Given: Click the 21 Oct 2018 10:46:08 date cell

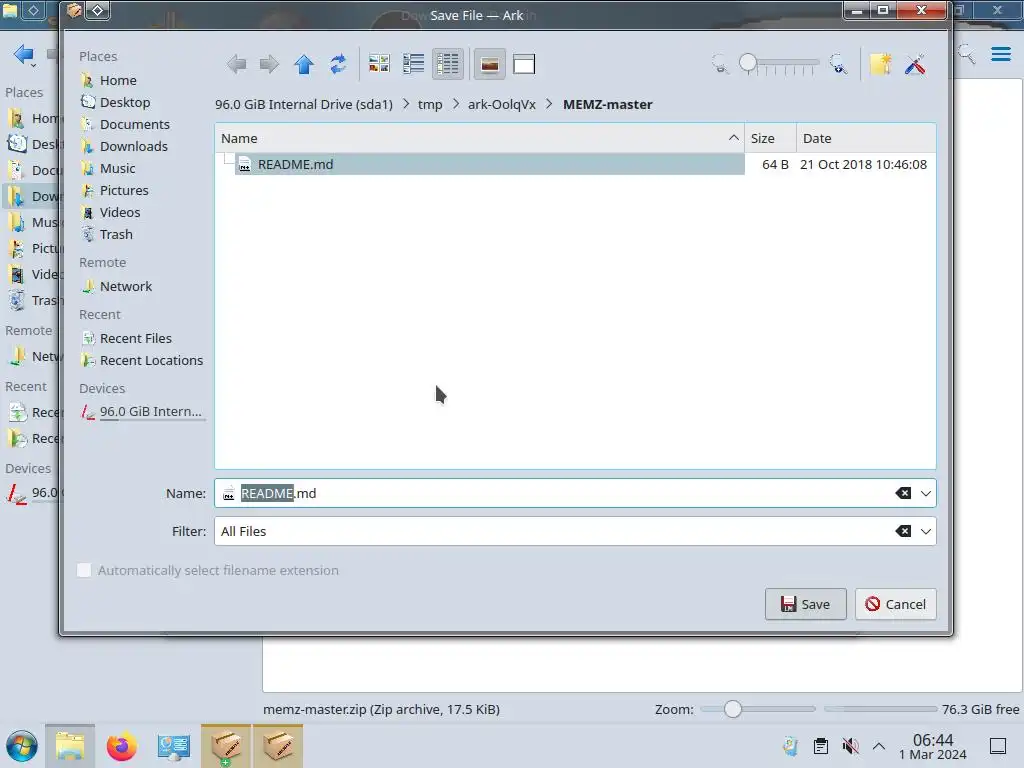Looking at the screenshot, I should tap(863, 165).
